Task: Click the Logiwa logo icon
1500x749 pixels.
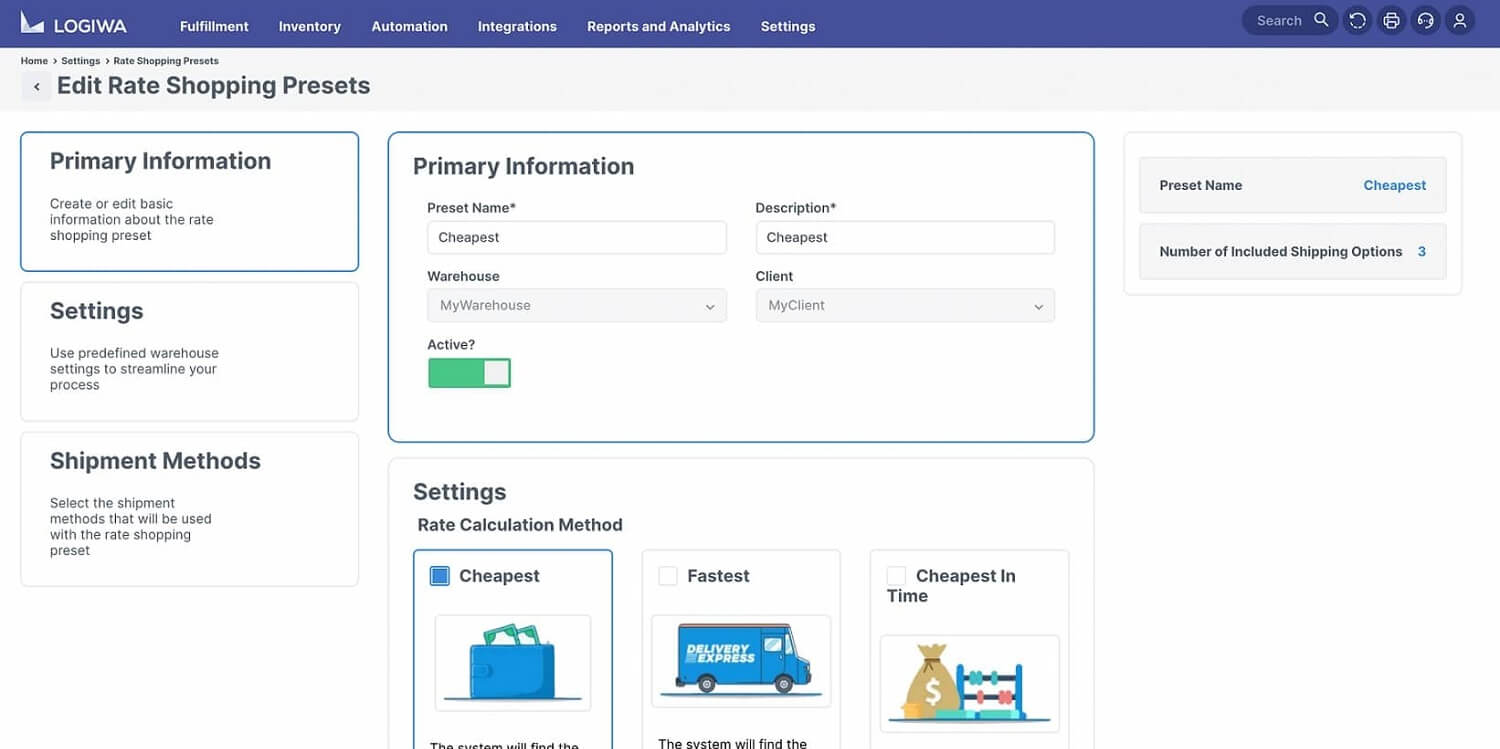Action: click(x=32, y=22)
